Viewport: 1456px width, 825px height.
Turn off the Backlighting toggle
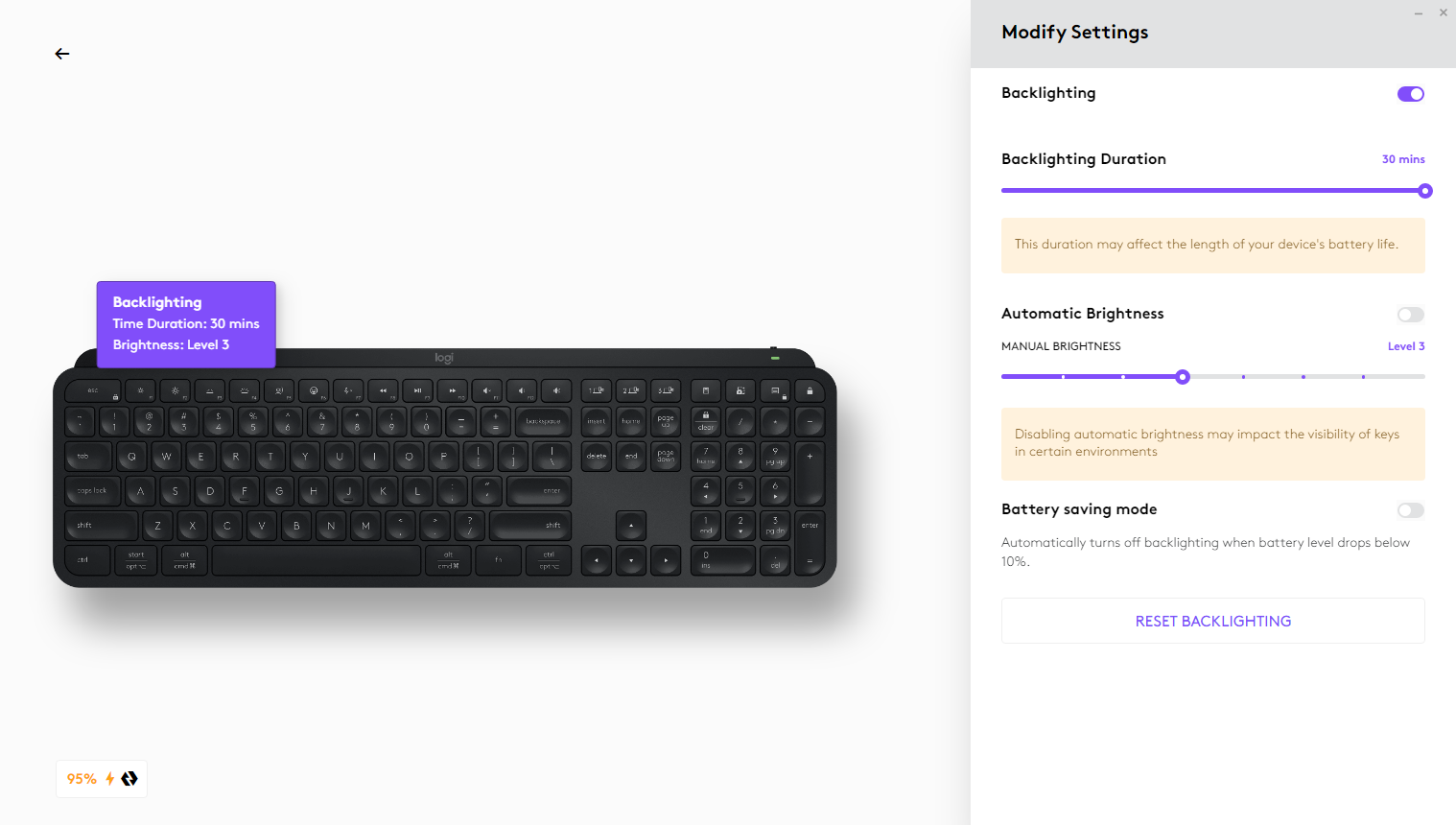[x=1411, y=94]
